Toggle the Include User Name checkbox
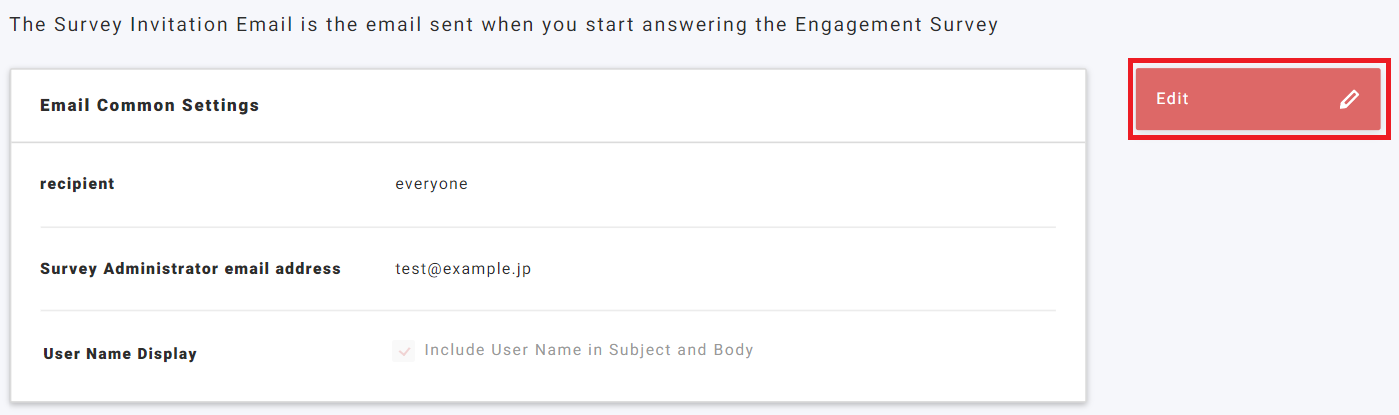 [x=404, y=351]
